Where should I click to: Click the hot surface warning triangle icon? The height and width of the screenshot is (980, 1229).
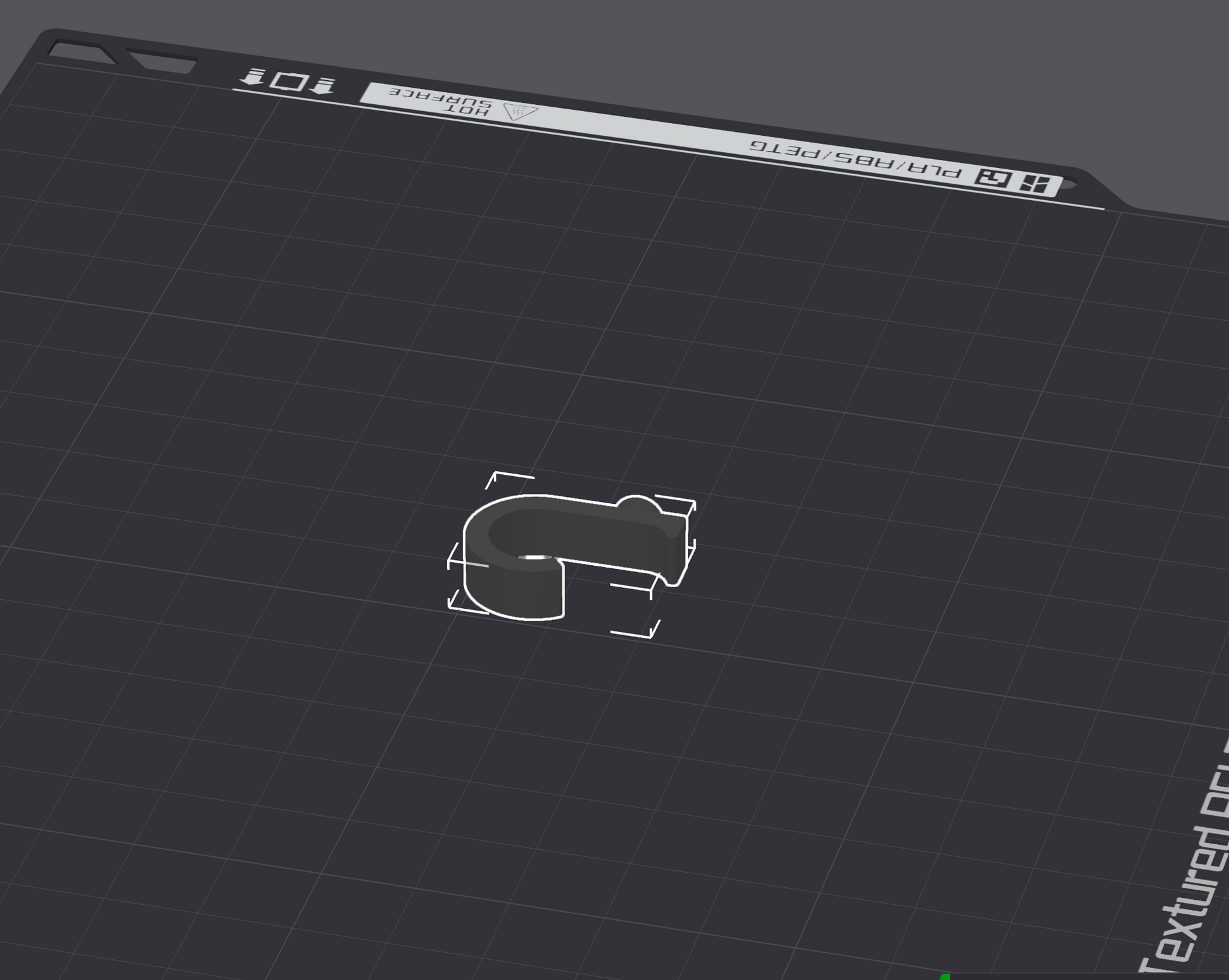[520, 112]
